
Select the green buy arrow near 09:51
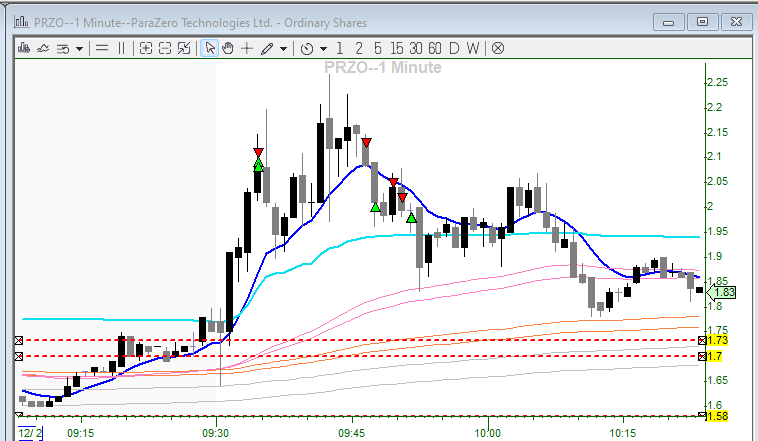click(x=411, y=218)
